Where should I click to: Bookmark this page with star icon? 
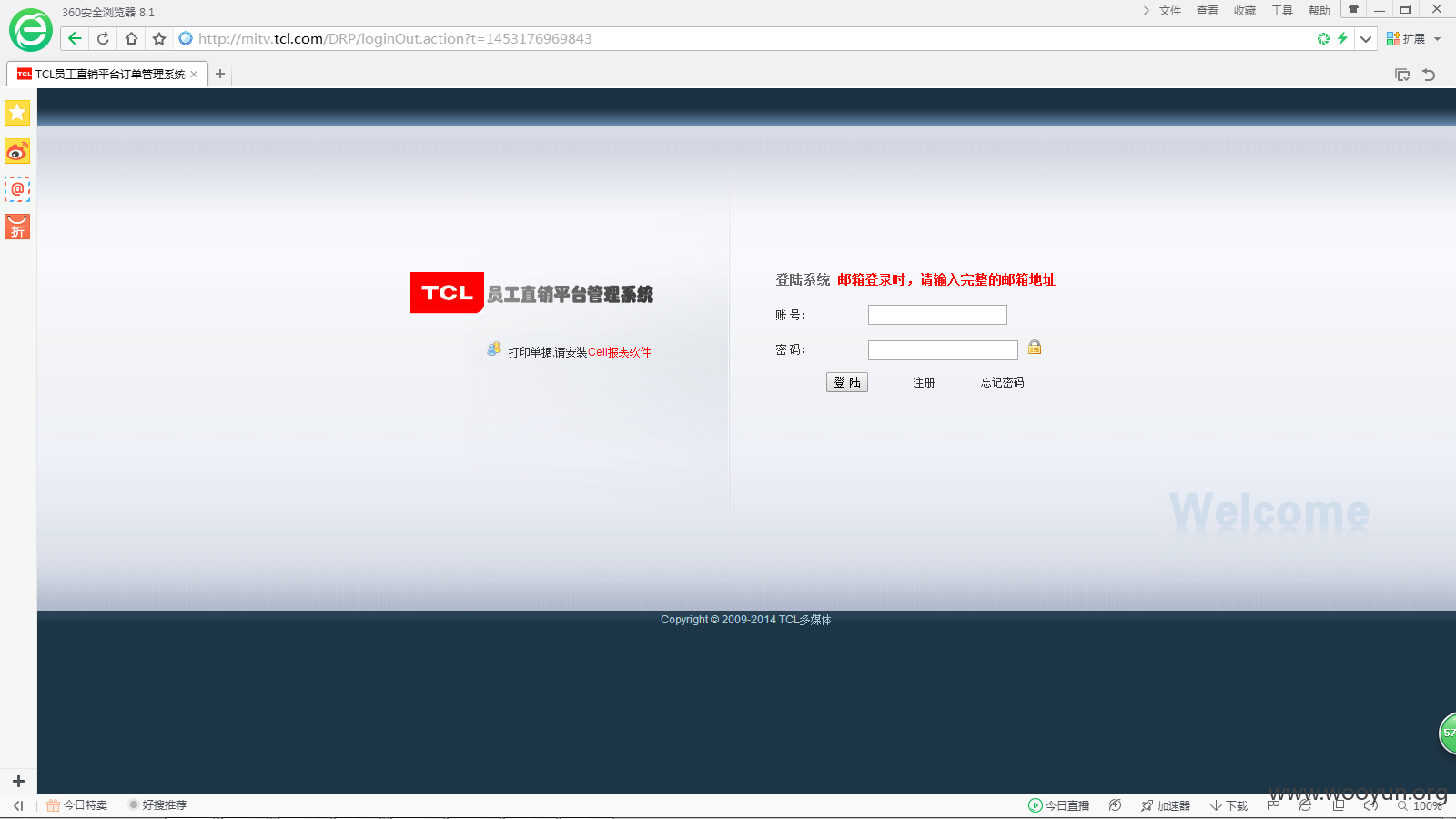[x=159, y=38]
